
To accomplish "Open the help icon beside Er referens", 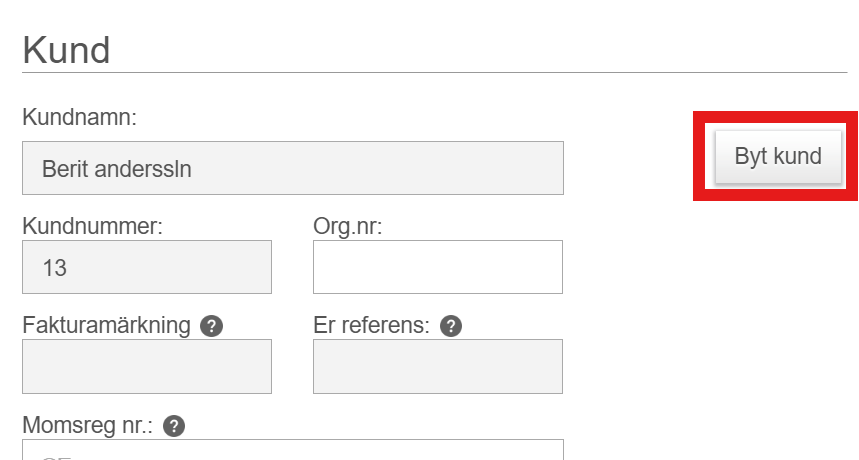I will coord(451,326).
